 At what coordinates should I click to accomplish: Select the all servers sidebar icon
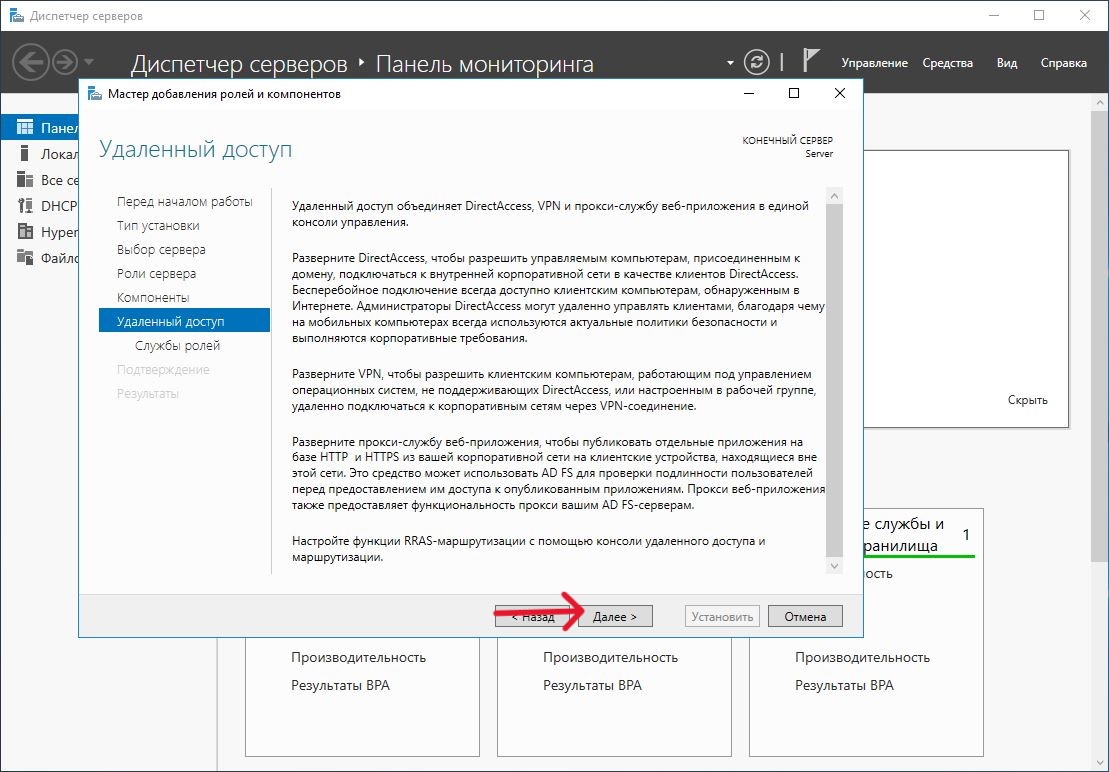pyautogui.click(x=25, y=180)
